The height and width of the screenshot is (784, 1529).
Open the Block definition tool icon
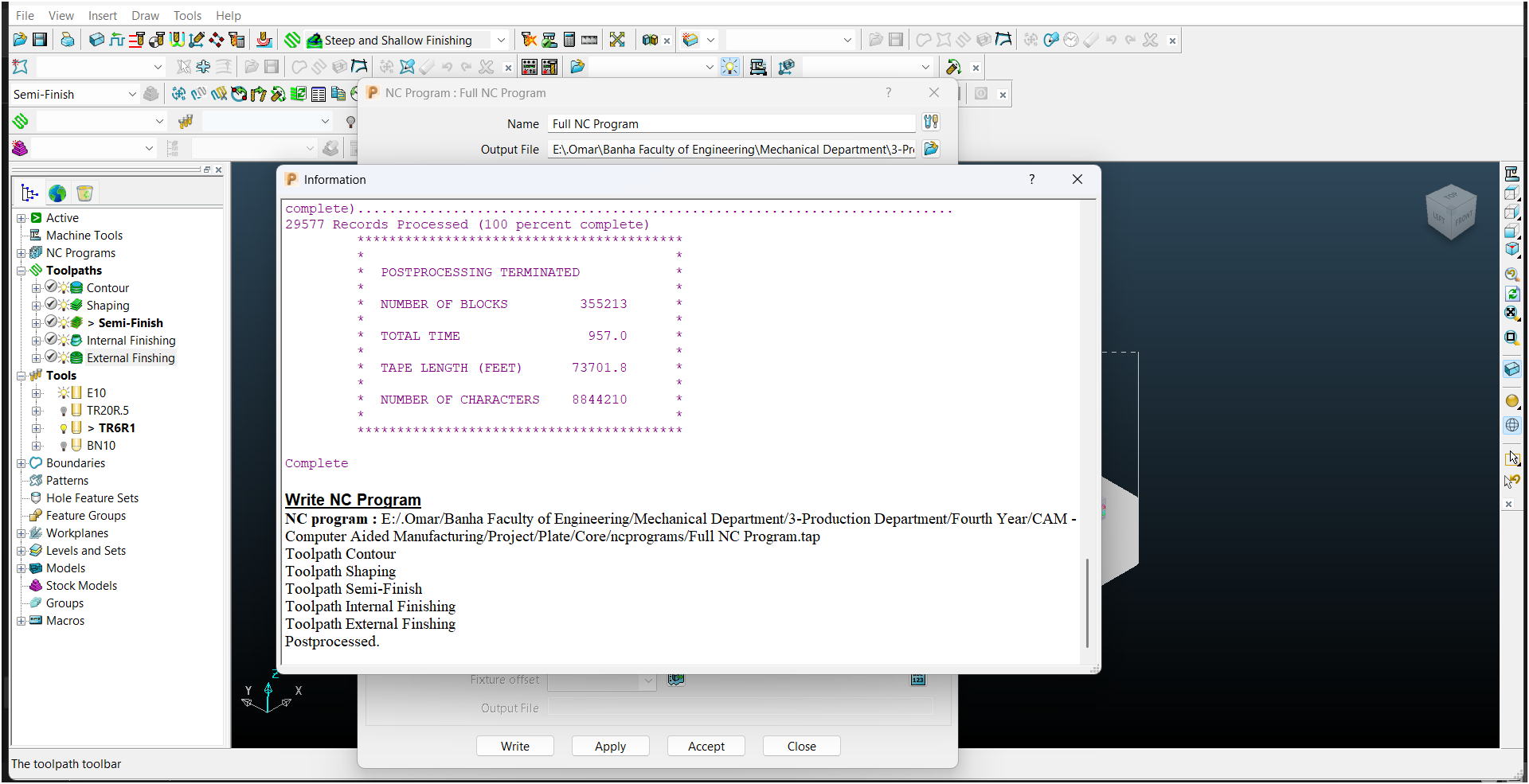tap(96, 40)
